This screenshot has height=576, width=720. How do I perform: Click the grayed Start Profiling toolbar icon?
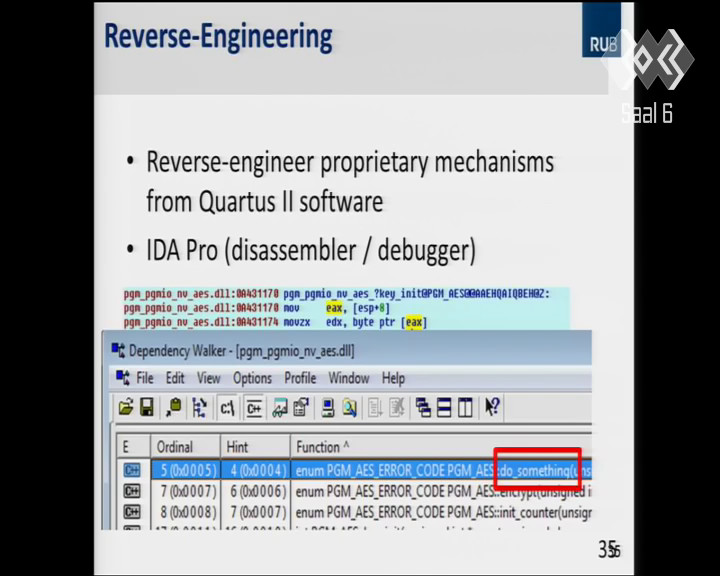coord(375,407)
